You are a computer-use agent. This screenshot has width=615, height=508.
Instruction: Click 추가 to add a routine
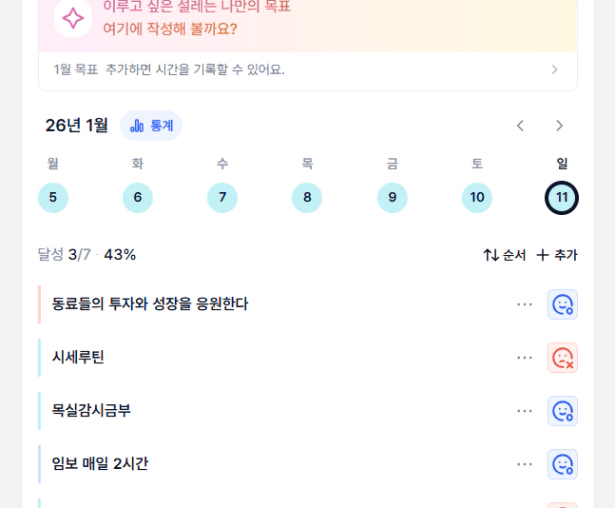[x=557, y=255]
